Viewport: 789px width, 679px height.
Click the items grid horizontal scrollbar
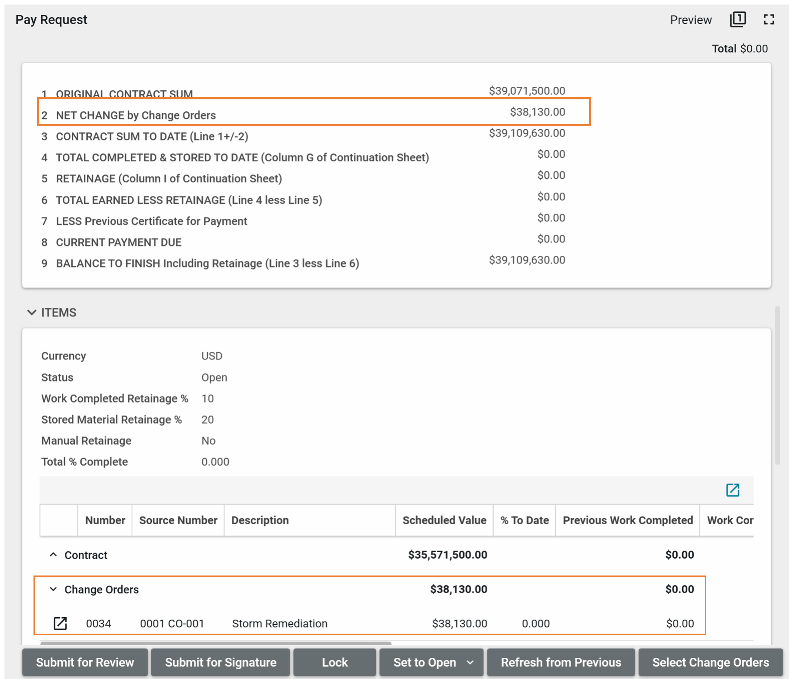pyautogui.click(x=215, y=644)
